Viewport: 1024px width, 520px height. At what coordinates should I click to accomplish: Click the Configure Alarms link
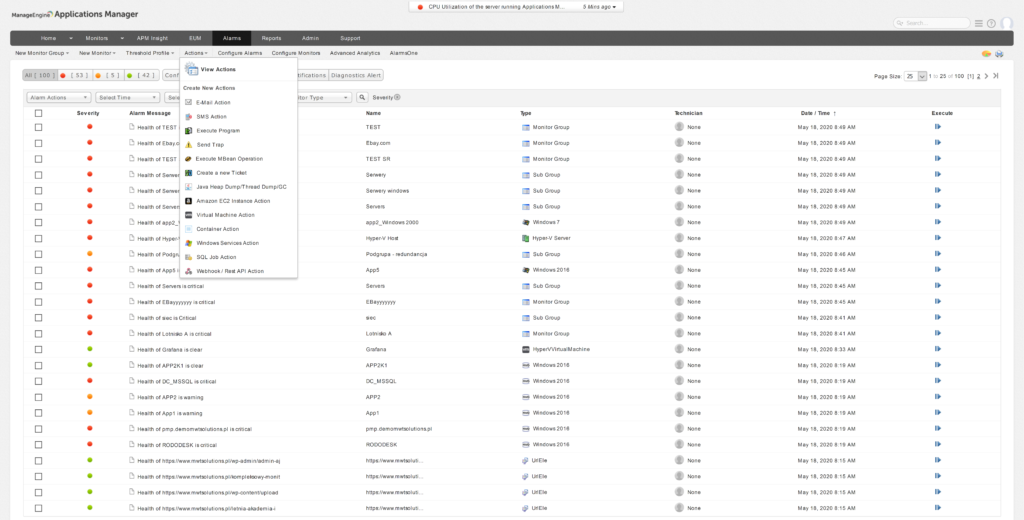click(x=240, y=52)
